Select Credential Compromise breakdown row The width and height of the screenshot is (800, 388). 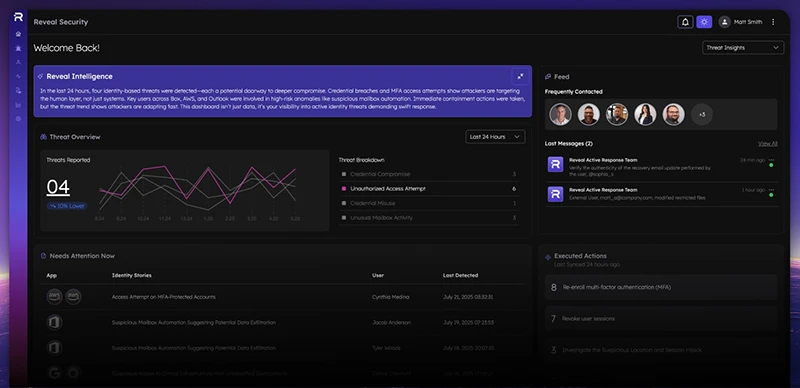[429, 174]
